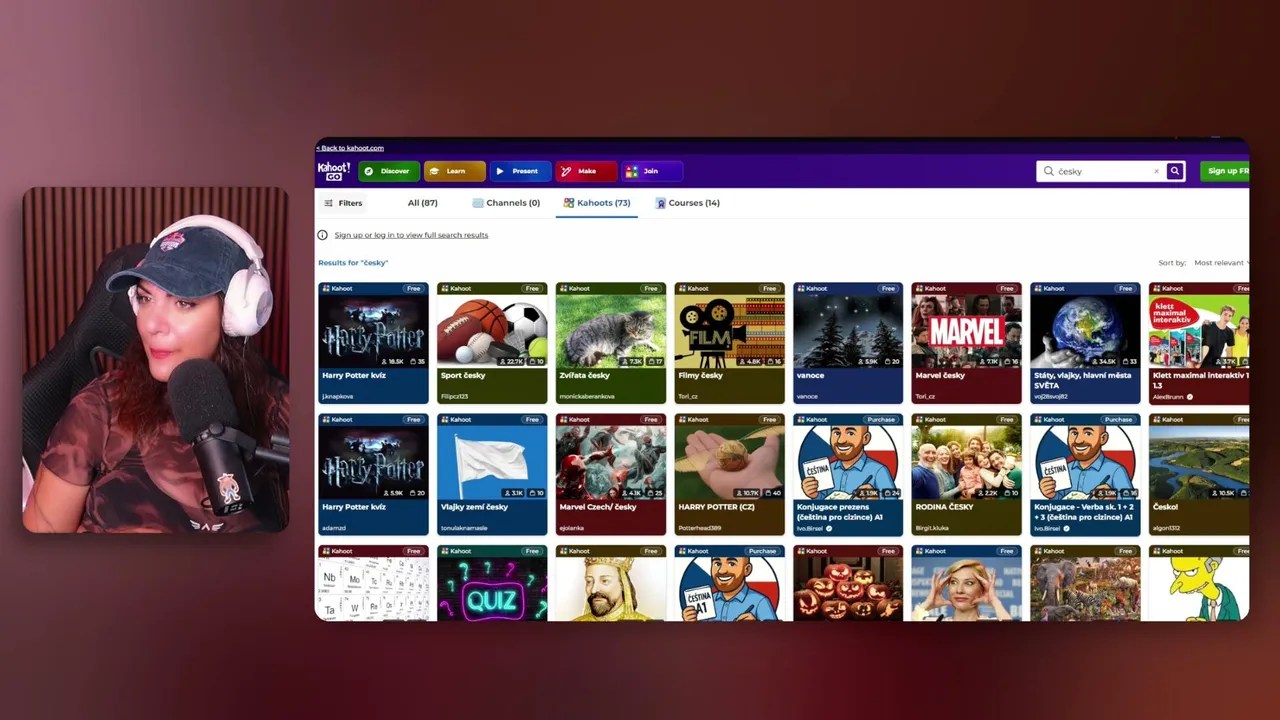
Task: Click the Join button
Action: click(651, 171)
